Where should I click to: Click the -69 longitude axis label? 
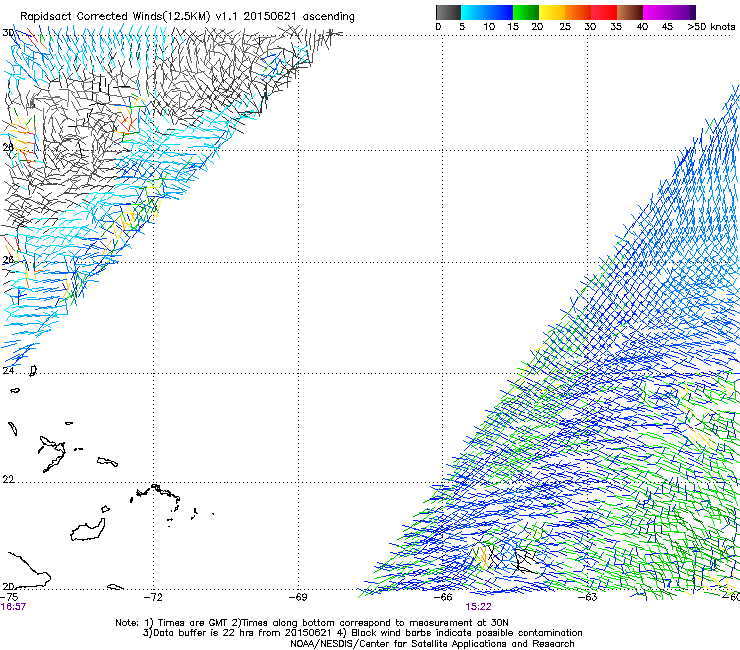click(x=298, y=597)
